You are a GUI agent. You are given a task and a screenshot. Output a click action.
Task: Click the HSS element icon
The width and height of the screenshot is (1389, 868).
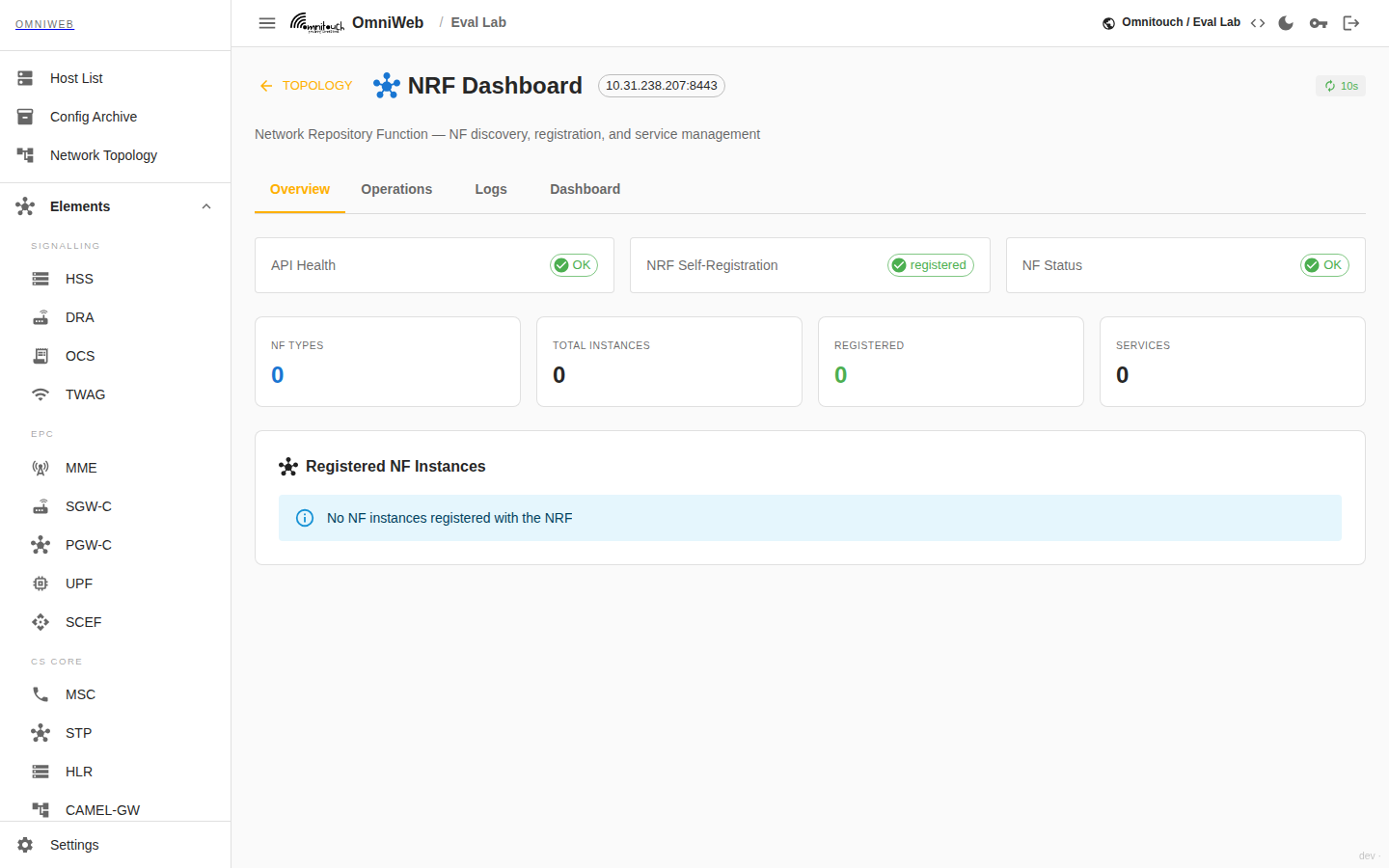pyautogui.click(x=41, y=279)
